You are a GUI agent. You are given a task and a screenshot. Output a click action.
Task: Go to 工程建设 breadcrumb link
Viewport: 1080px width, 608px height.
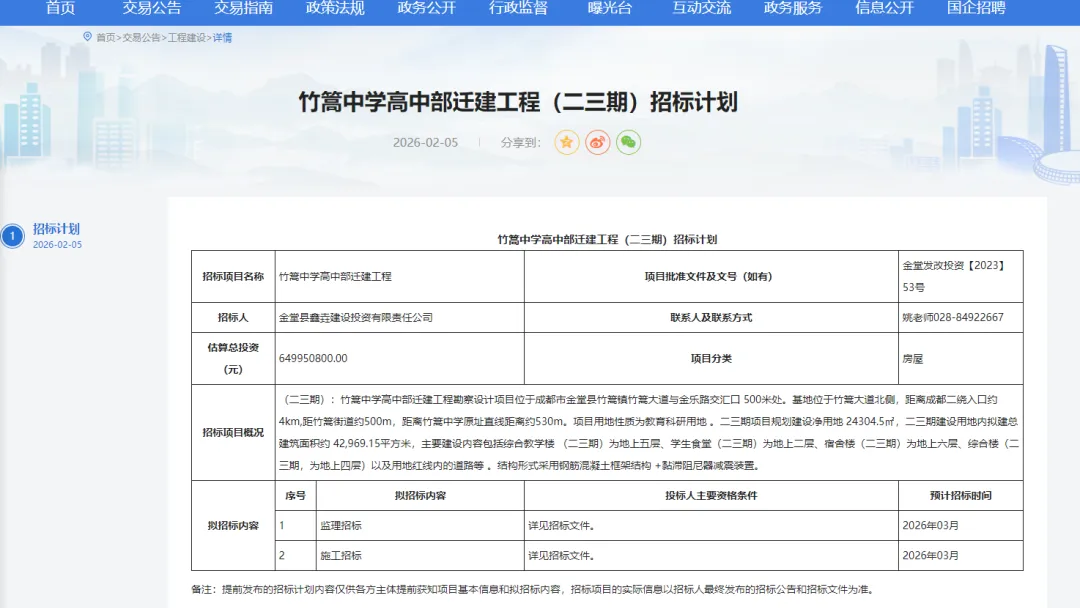(x=187, y=38)
